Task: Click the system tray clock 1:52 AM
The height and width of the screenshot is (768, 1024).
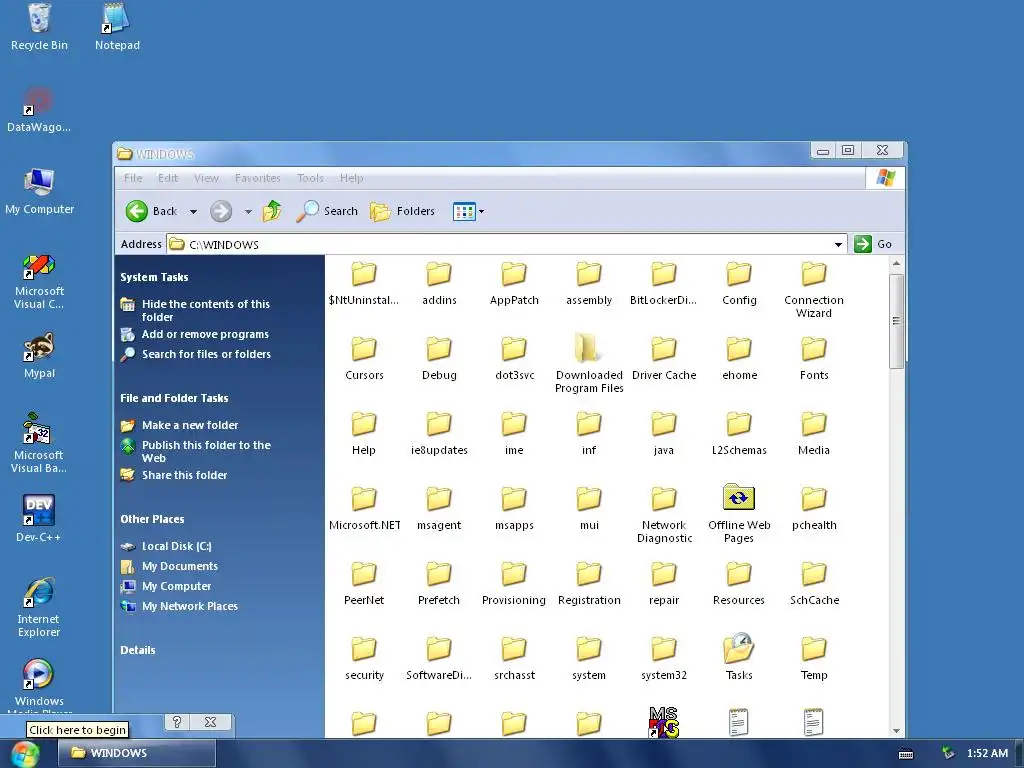Action: (x=987, y=753)
